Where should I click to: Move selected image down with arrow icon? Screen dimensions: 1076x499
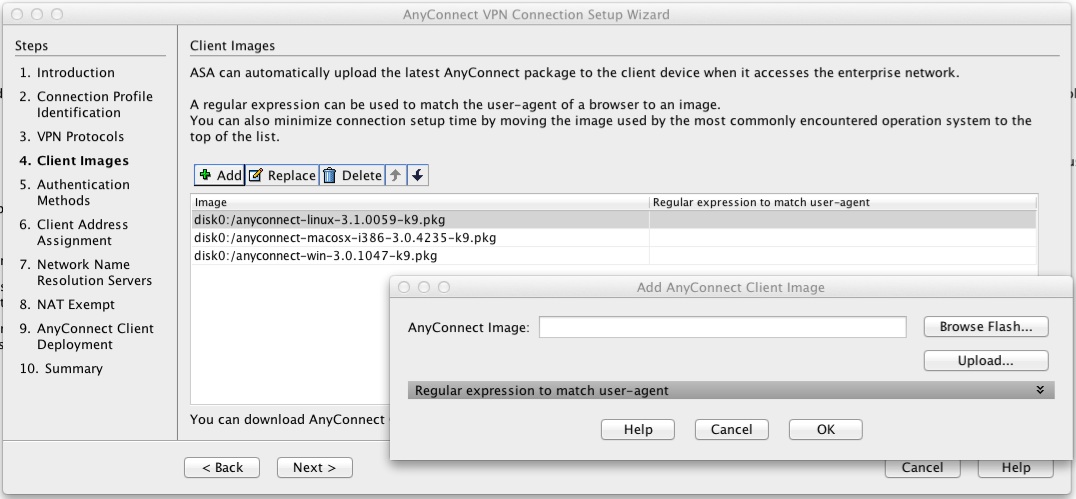pos(417,175)
